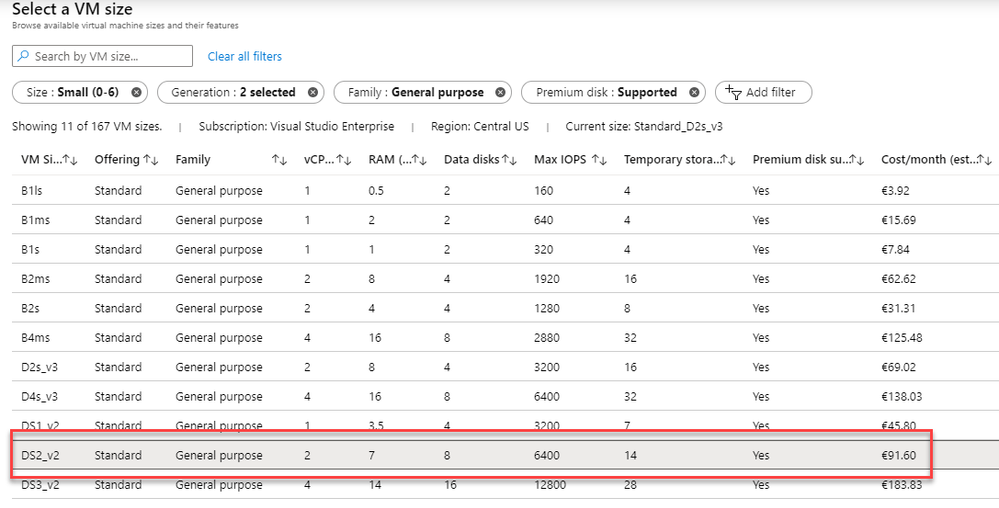Screen dimensions: 999x508
Task: Sort by vCPUs column arrows
Action: (344, 160)
